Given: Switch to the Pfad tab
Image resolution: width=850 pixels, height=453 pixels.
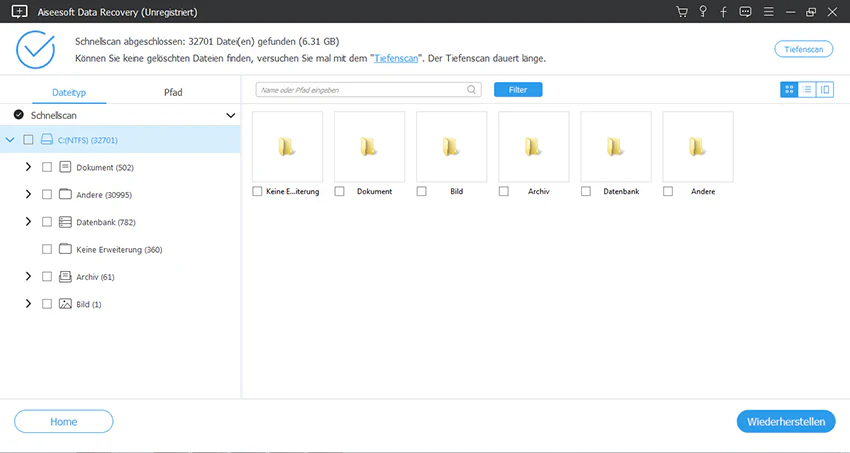Looking at the screenshot, I should (173, 92).
